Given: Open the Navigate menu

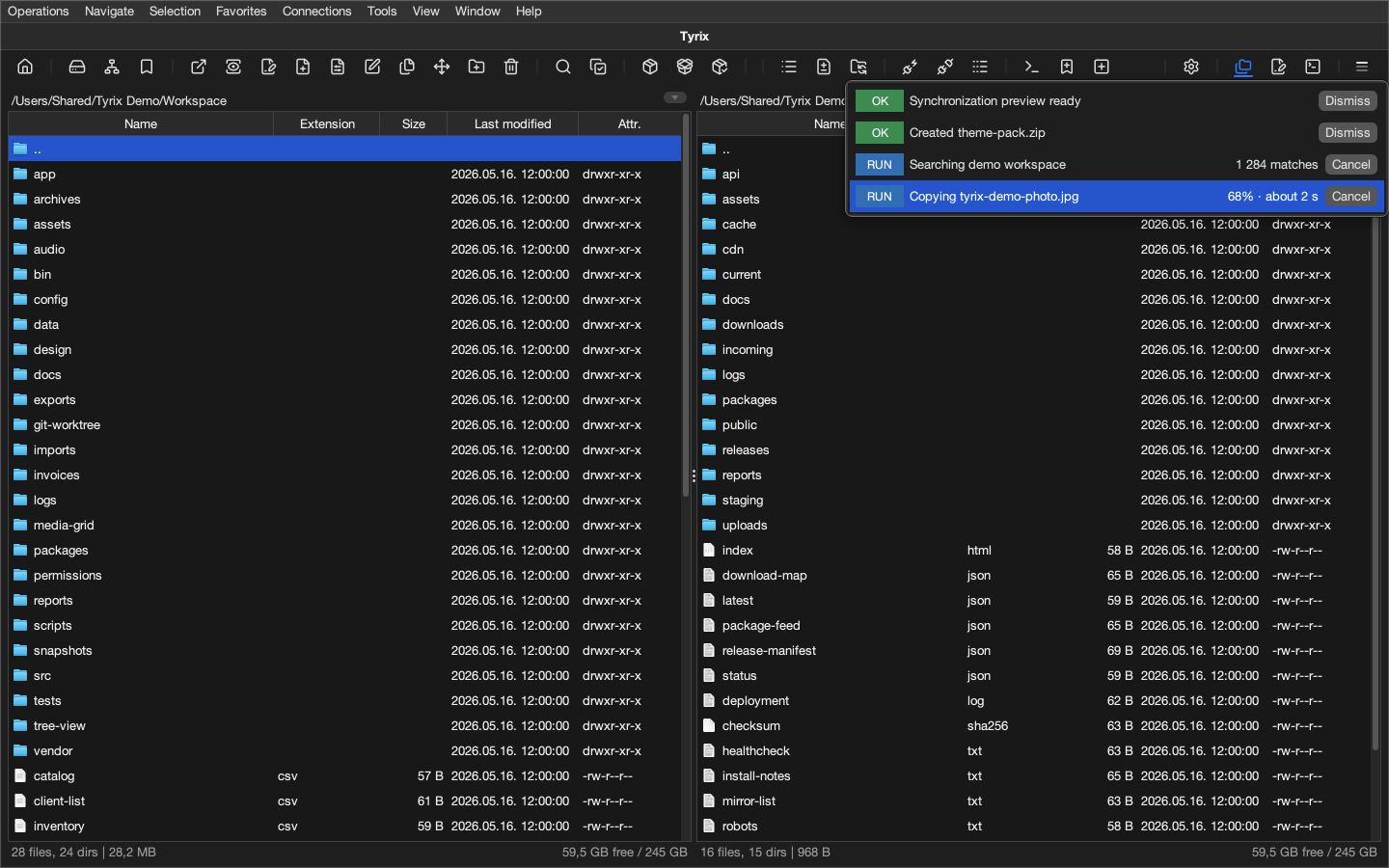Looking at the screenshot, I should [x=109, y=12].
